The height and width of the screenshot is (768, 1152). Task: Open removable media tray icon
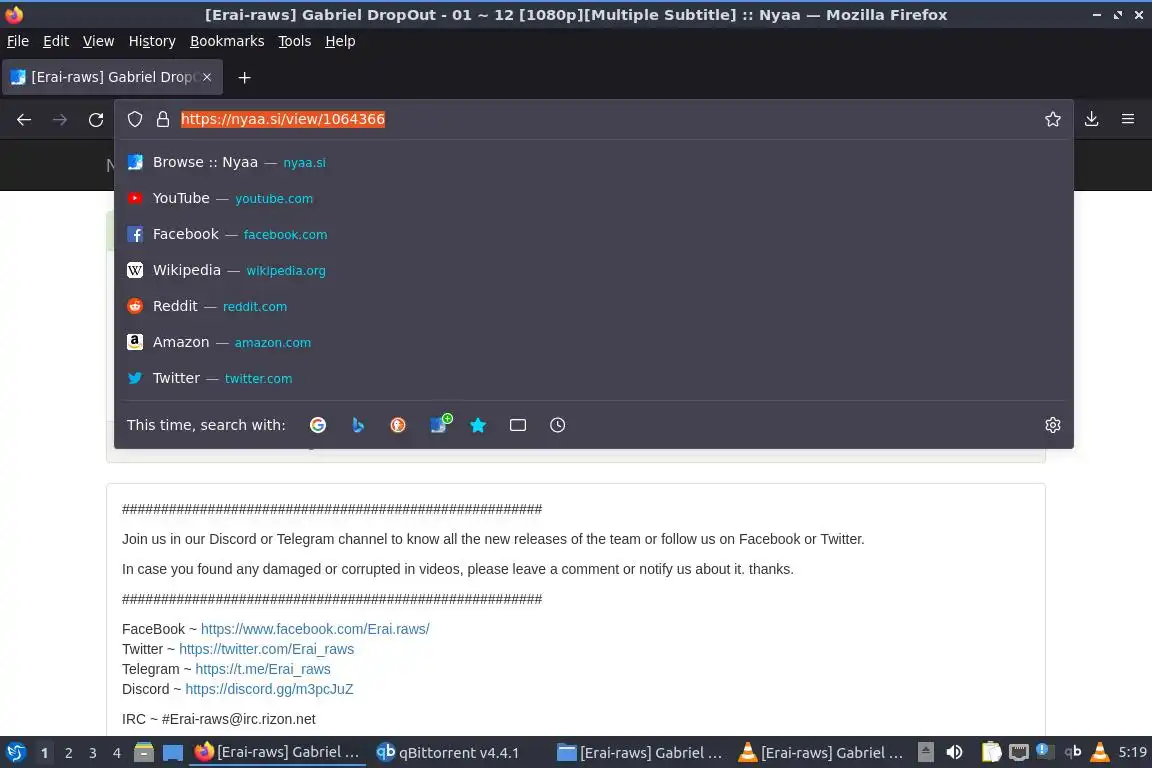[x=926, y=753]
